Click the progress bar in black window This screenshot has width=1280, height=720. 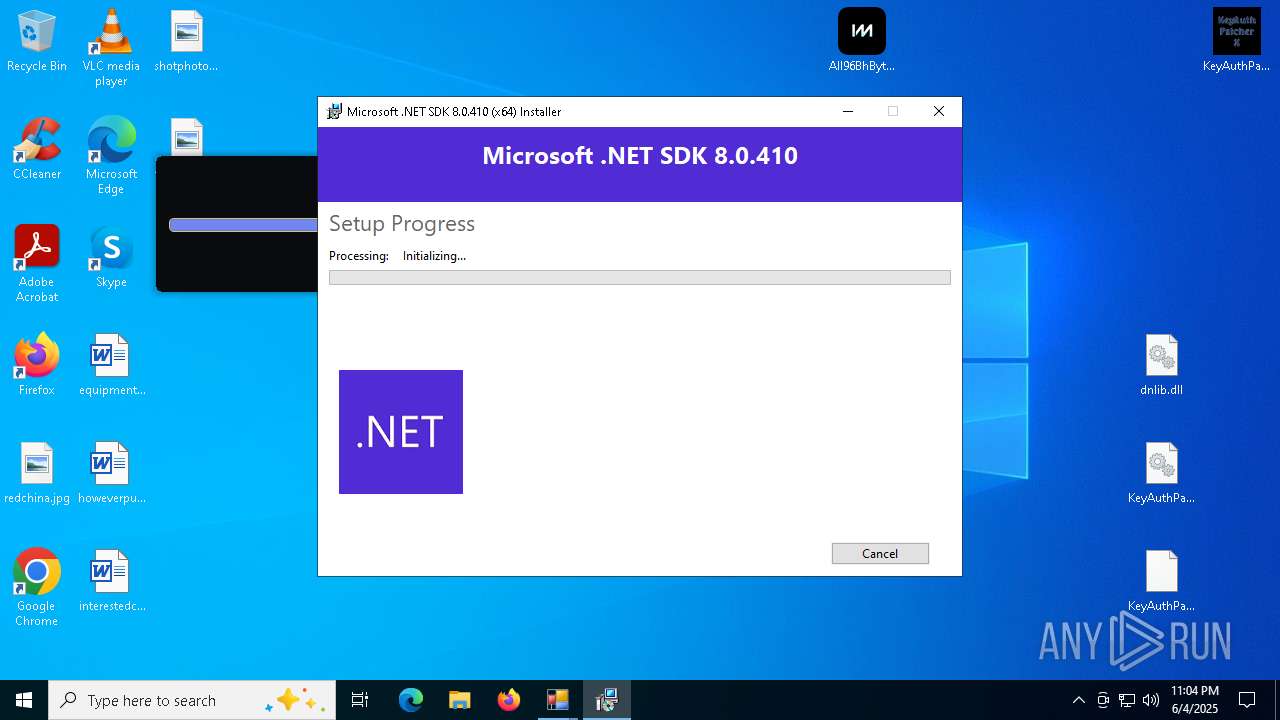click(x=243, y=225)
